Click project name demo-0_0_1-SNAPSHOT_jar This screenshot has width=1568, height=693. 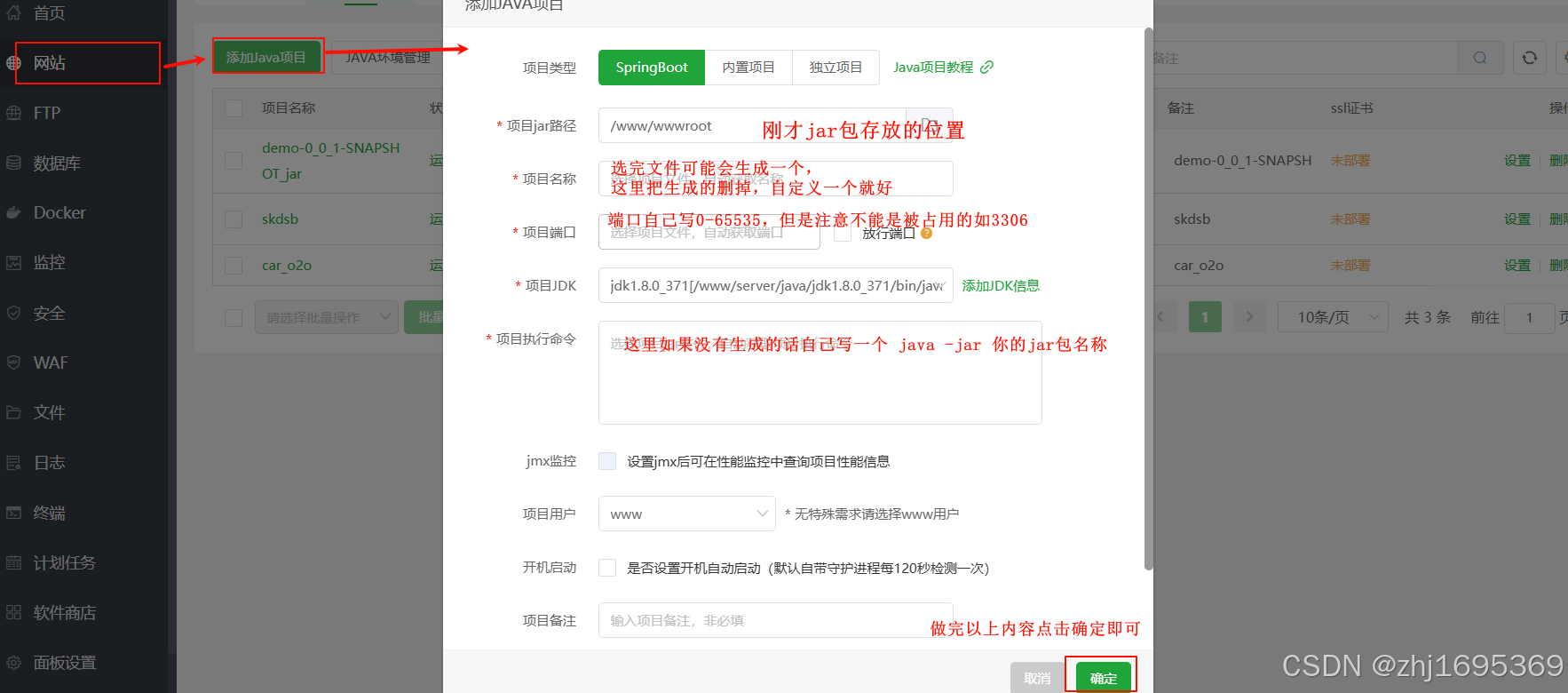pyautogui.click(x=330, y=161)
